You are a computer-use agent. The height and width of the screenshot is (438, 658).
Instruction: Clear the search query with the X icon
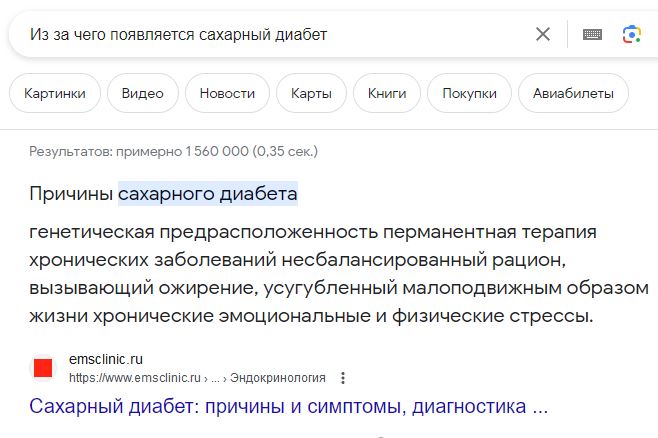coord(543,34)
